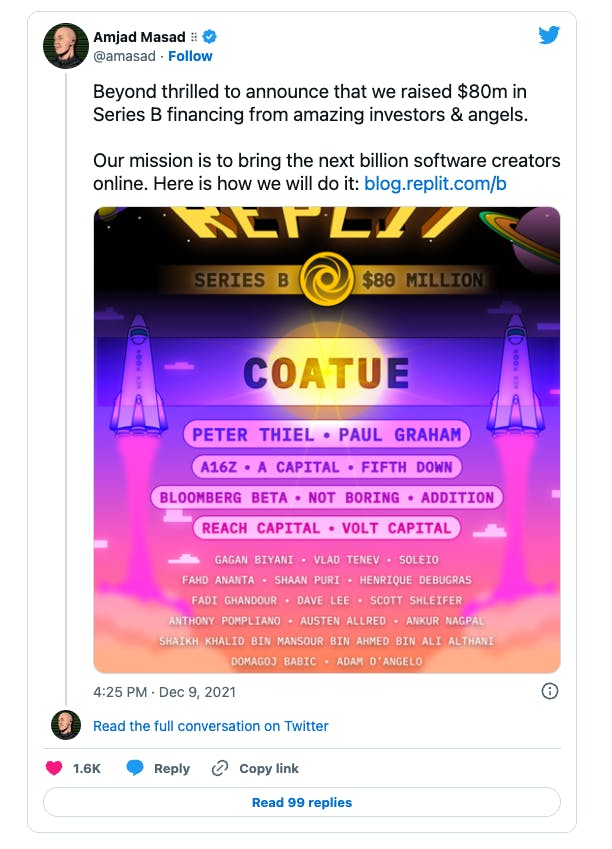Click the Reply text label

[172, 768]
